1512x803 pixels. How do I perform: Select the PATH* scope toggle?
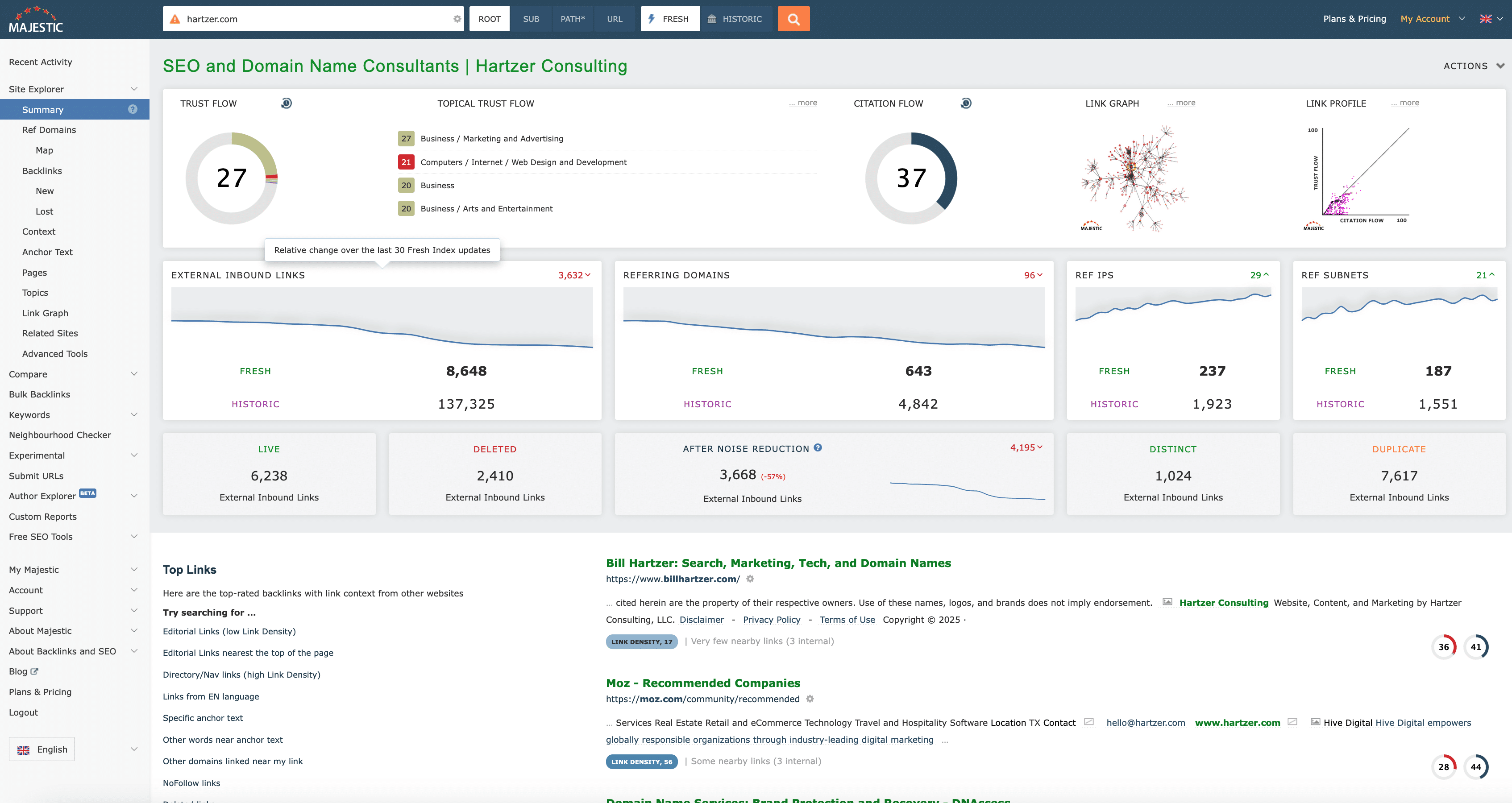(573, 19)
